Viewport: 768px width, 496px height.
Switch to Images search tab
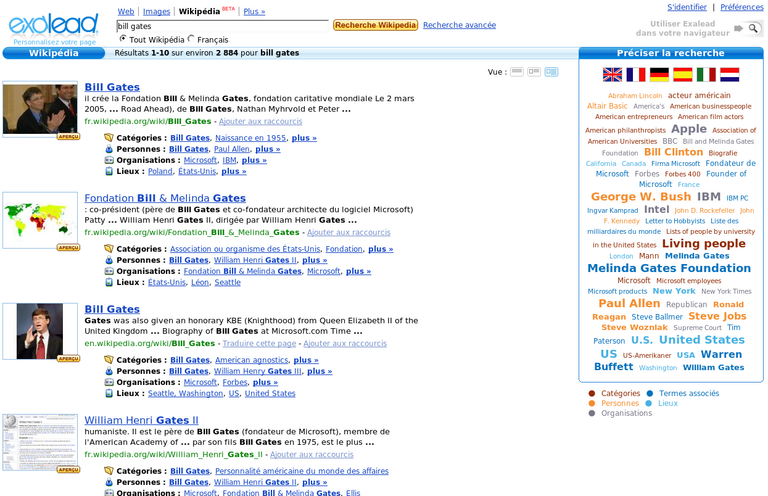pos(157,11)
